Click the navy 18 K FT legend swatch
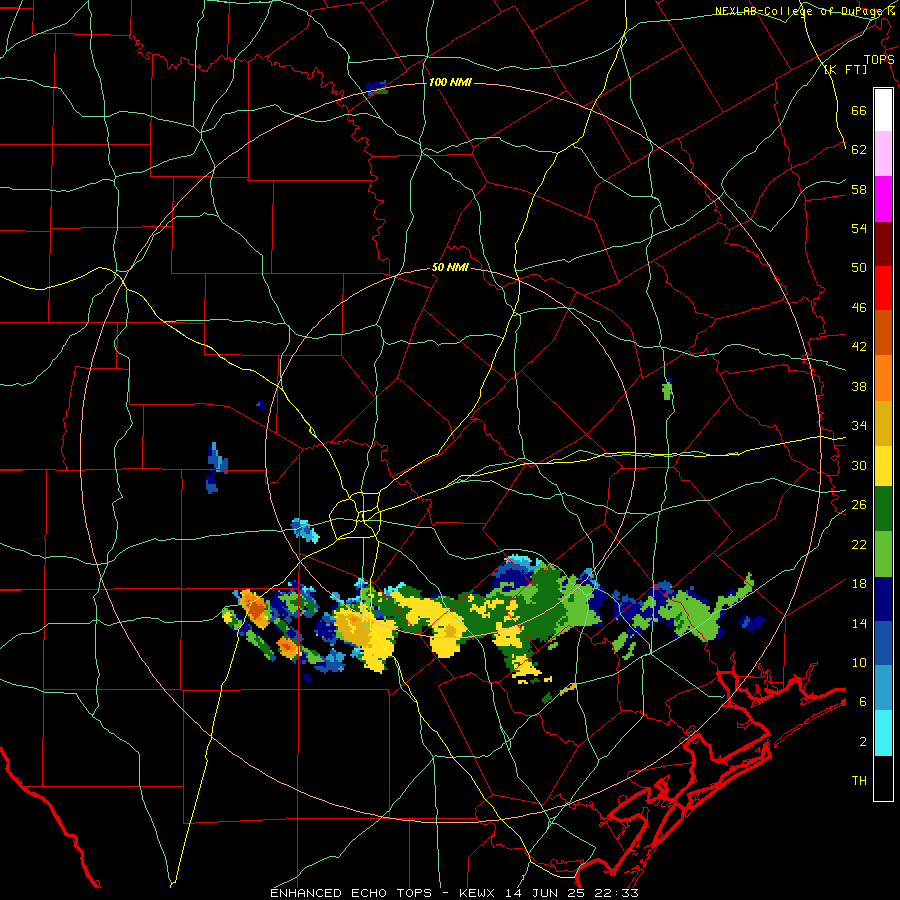This screenshot has height=900, width=900. (x=883, y=599)
